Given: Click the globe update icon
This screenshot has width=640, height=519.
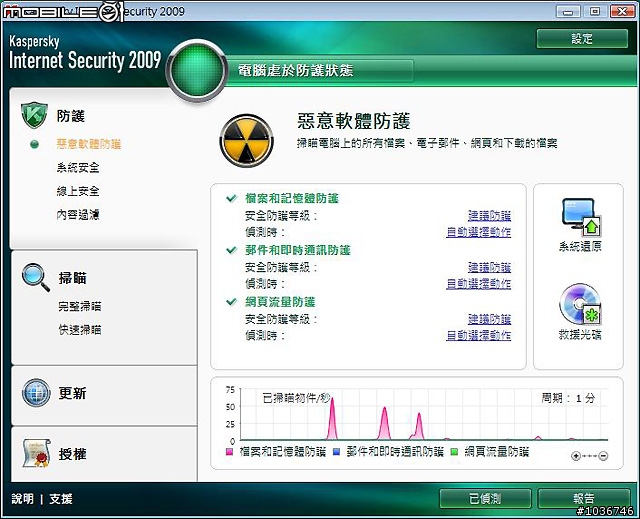Looking at the screenshot, I should click(36, 393).
